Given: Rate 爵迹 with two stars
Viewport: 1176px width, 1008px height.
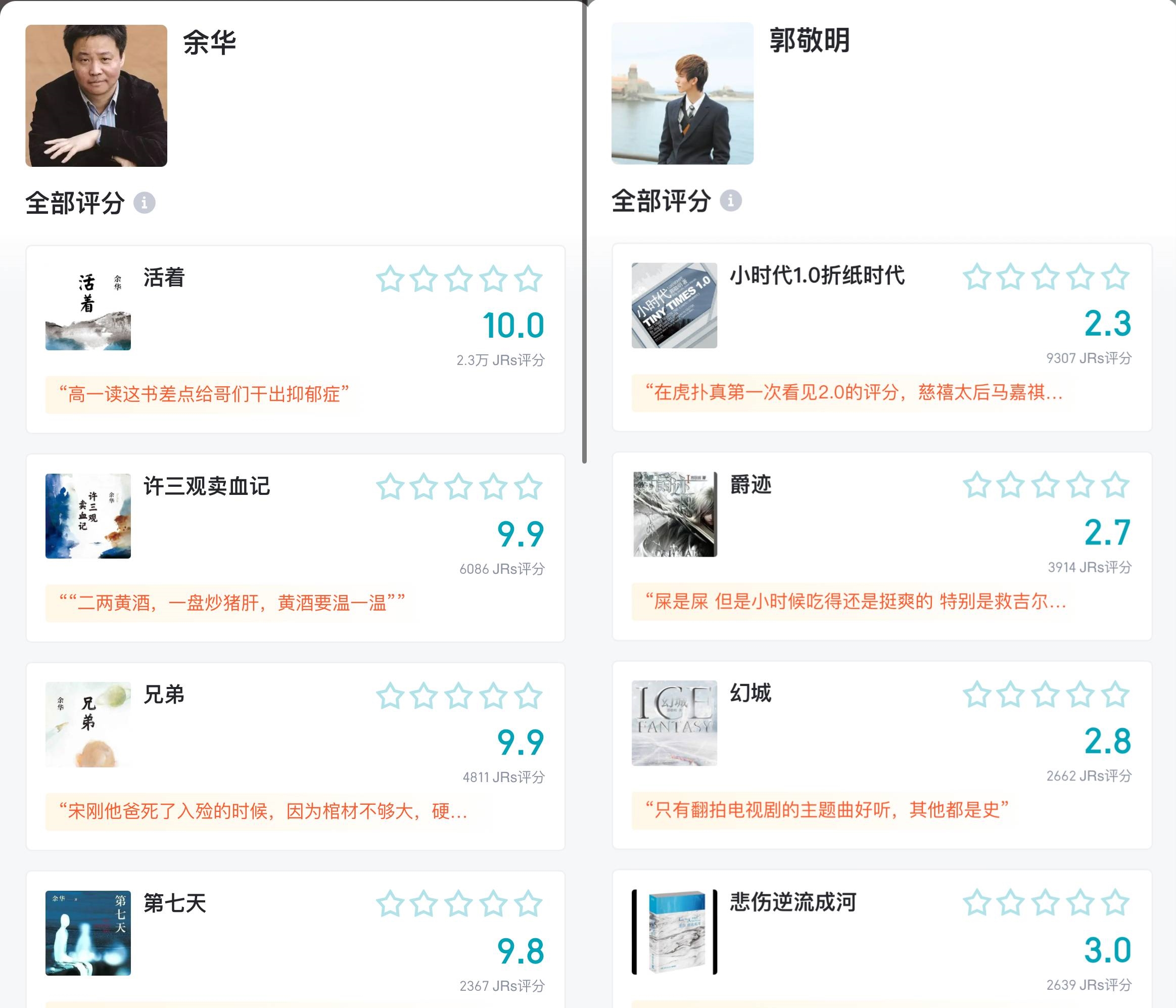Looking at the screenshot, I should (1011, 485).
